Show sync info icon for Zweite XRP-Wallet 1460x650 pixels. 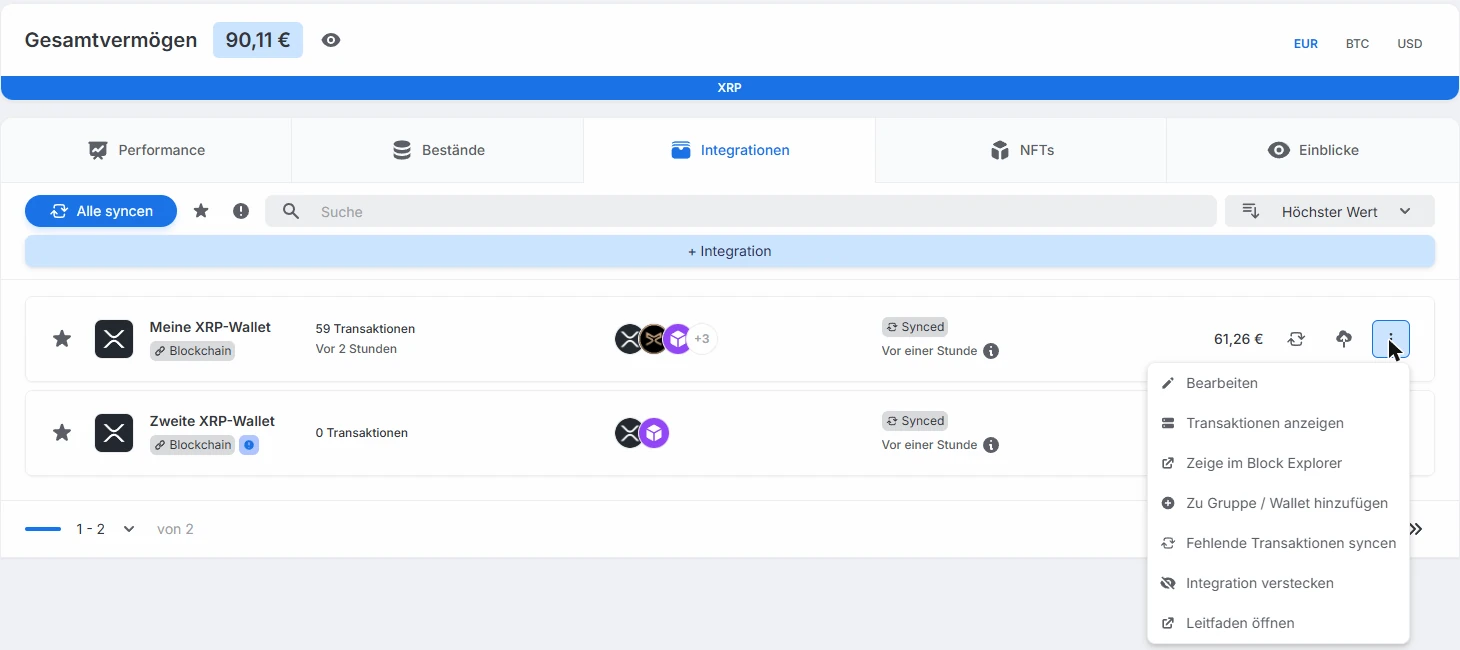[991, 445]
